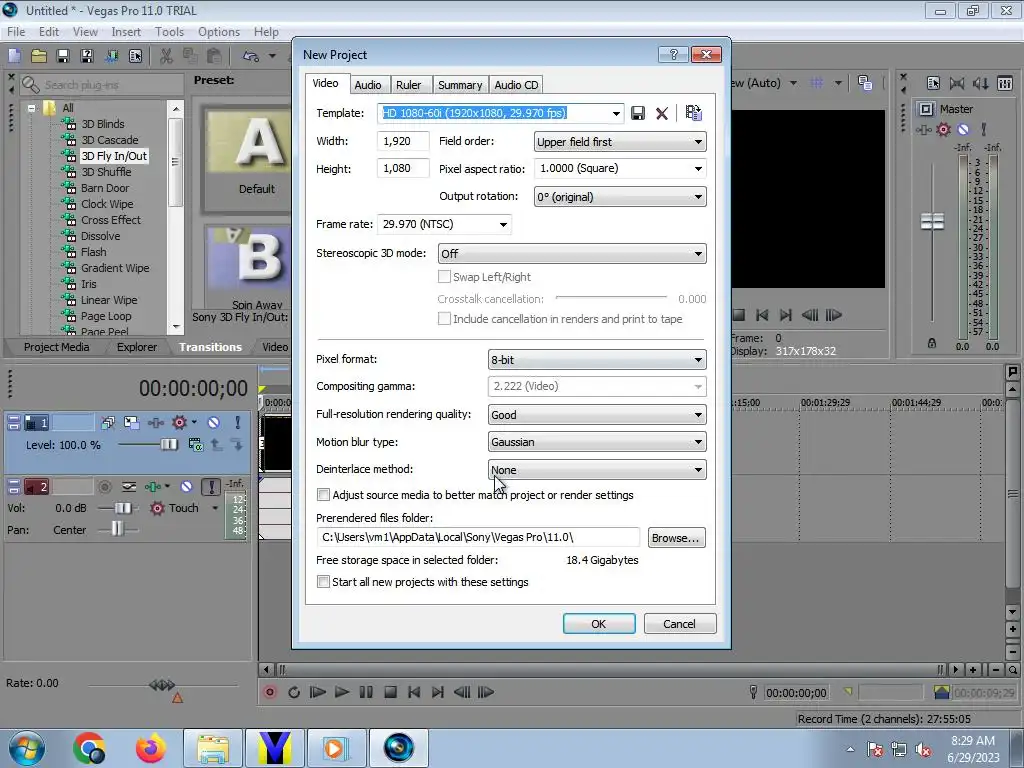Click the Save toolbar icon in Vegas Pro
The width and height of the screenshot is (1024, 768).
(63, 56)
